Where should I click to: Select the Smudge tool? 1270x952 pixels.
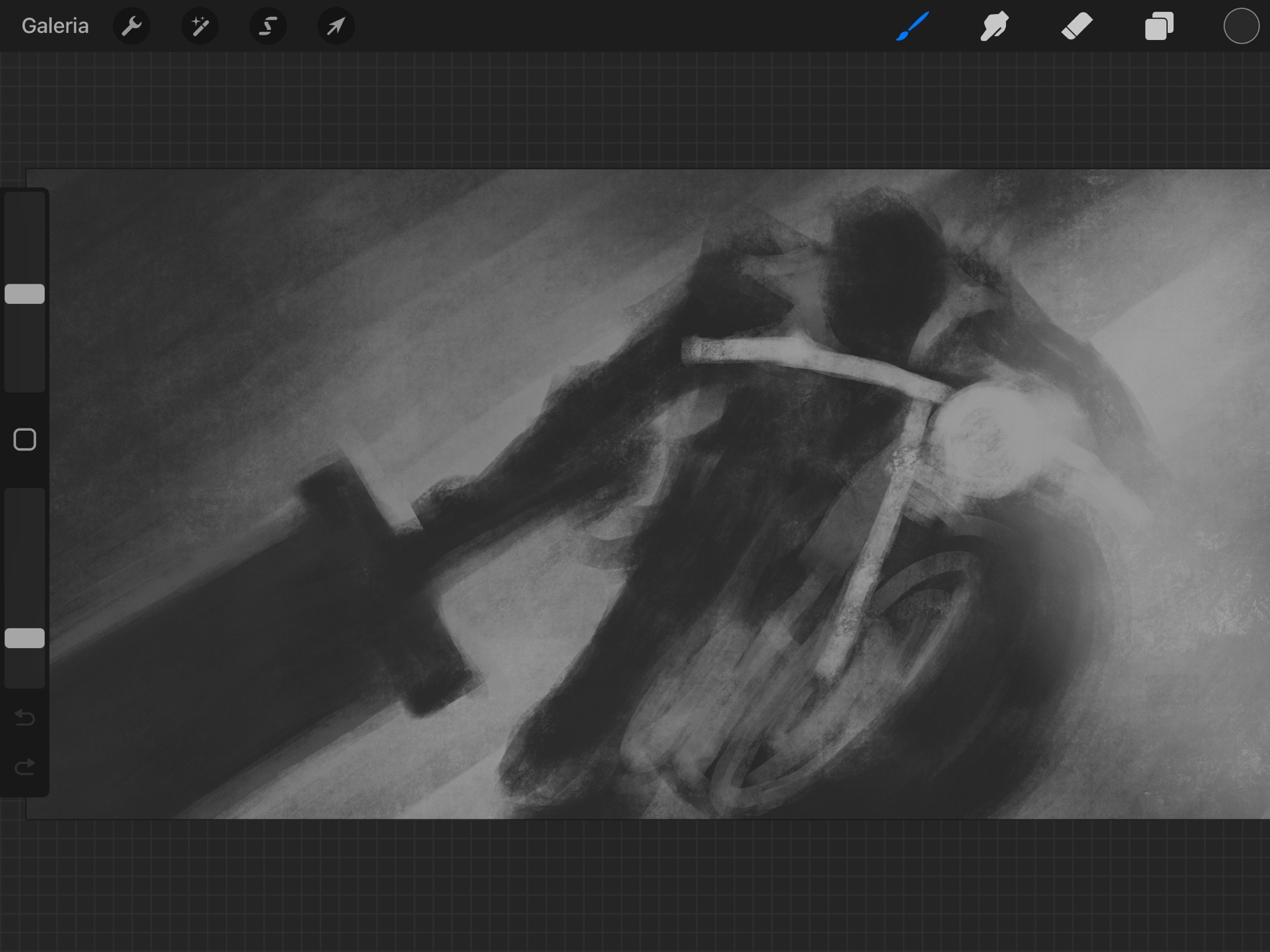point(994,26)
